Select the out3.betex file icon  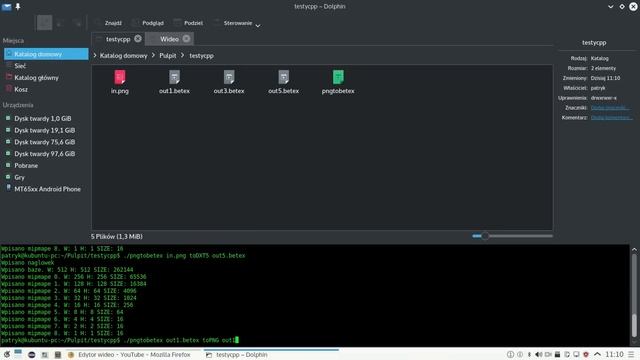point(229,77)
